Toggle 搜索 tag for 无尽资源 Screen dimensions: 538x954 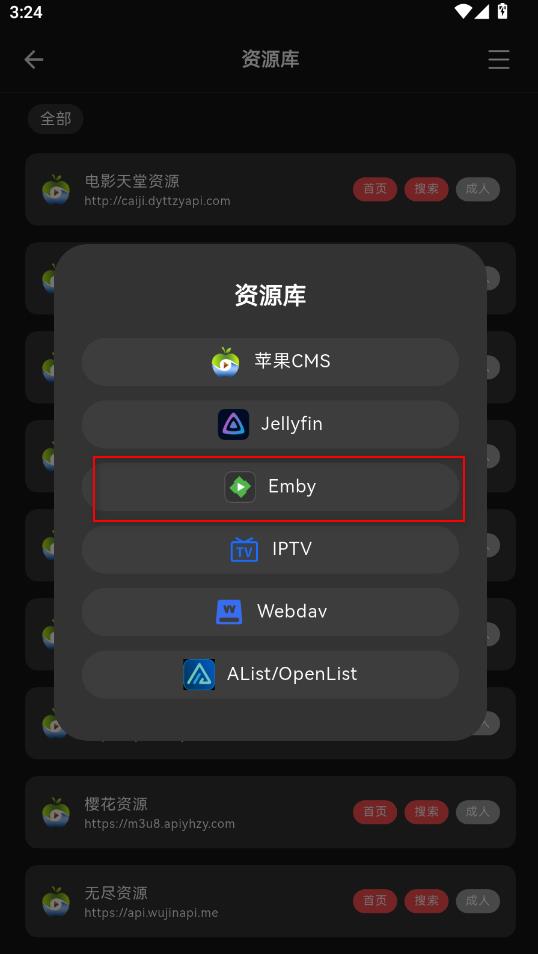tap(426, 900)
